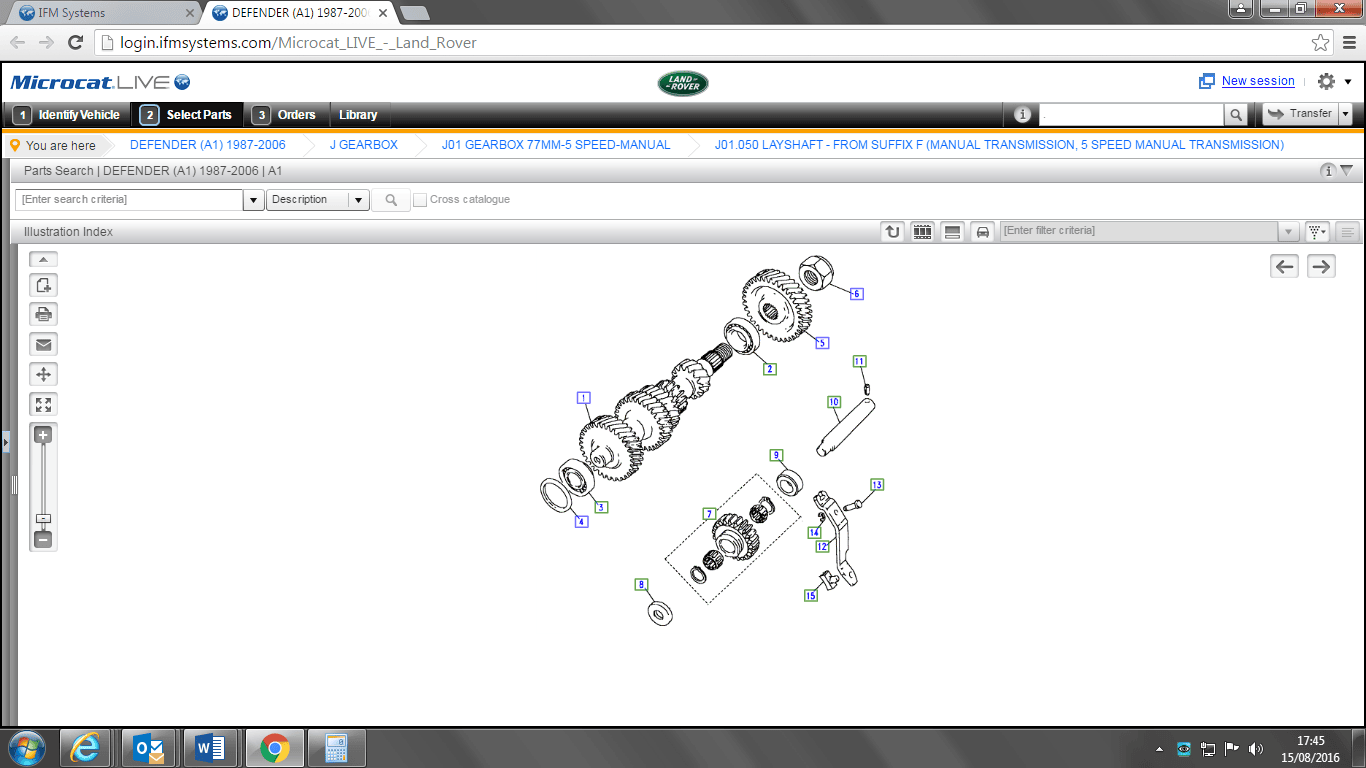Select callout 6 next to the nut
Screen dimensions: 1366x768
[856, 294]
